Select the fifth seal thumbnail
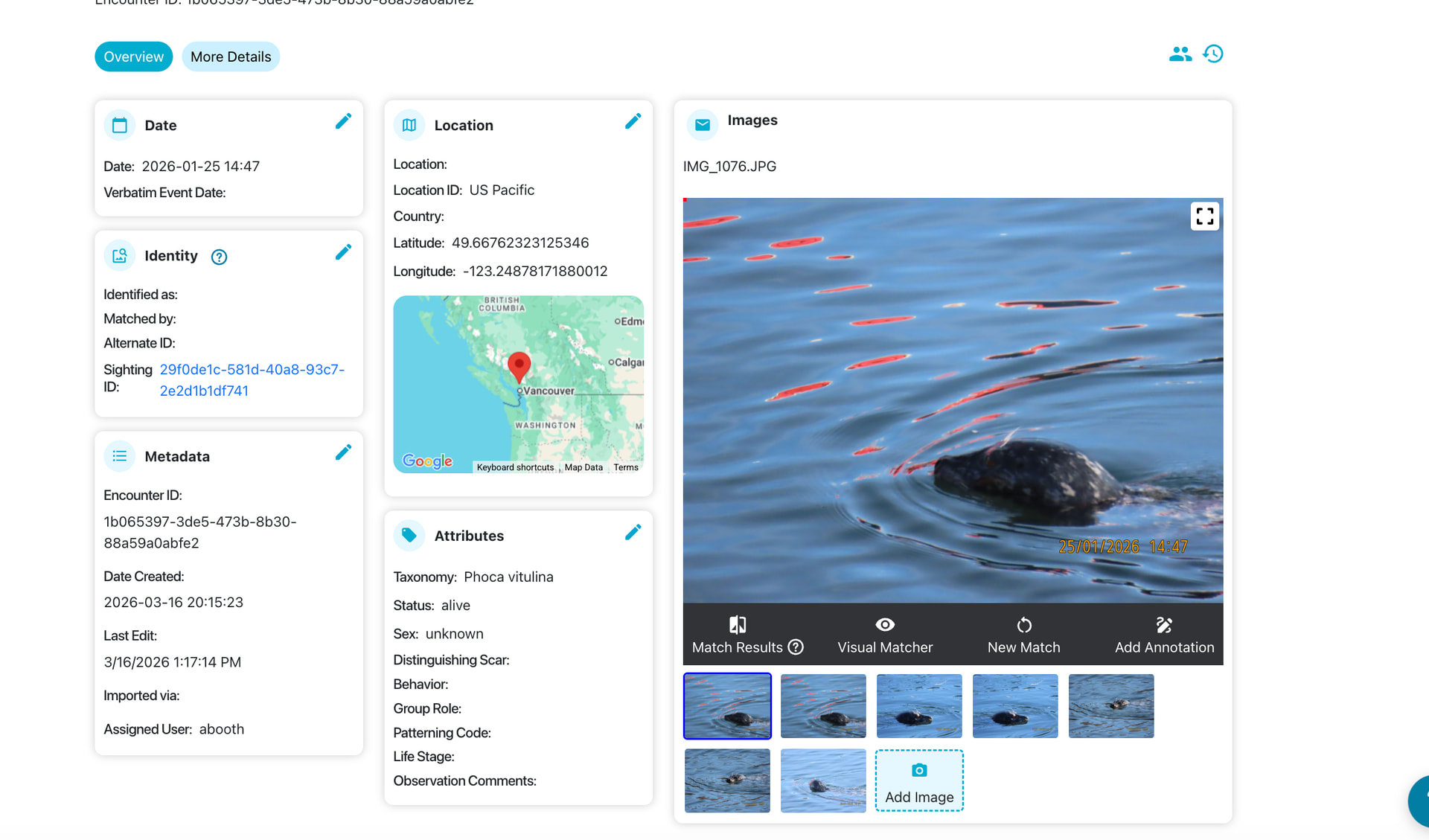Viewport: 1429px width, 840px height. [1111, 706]
